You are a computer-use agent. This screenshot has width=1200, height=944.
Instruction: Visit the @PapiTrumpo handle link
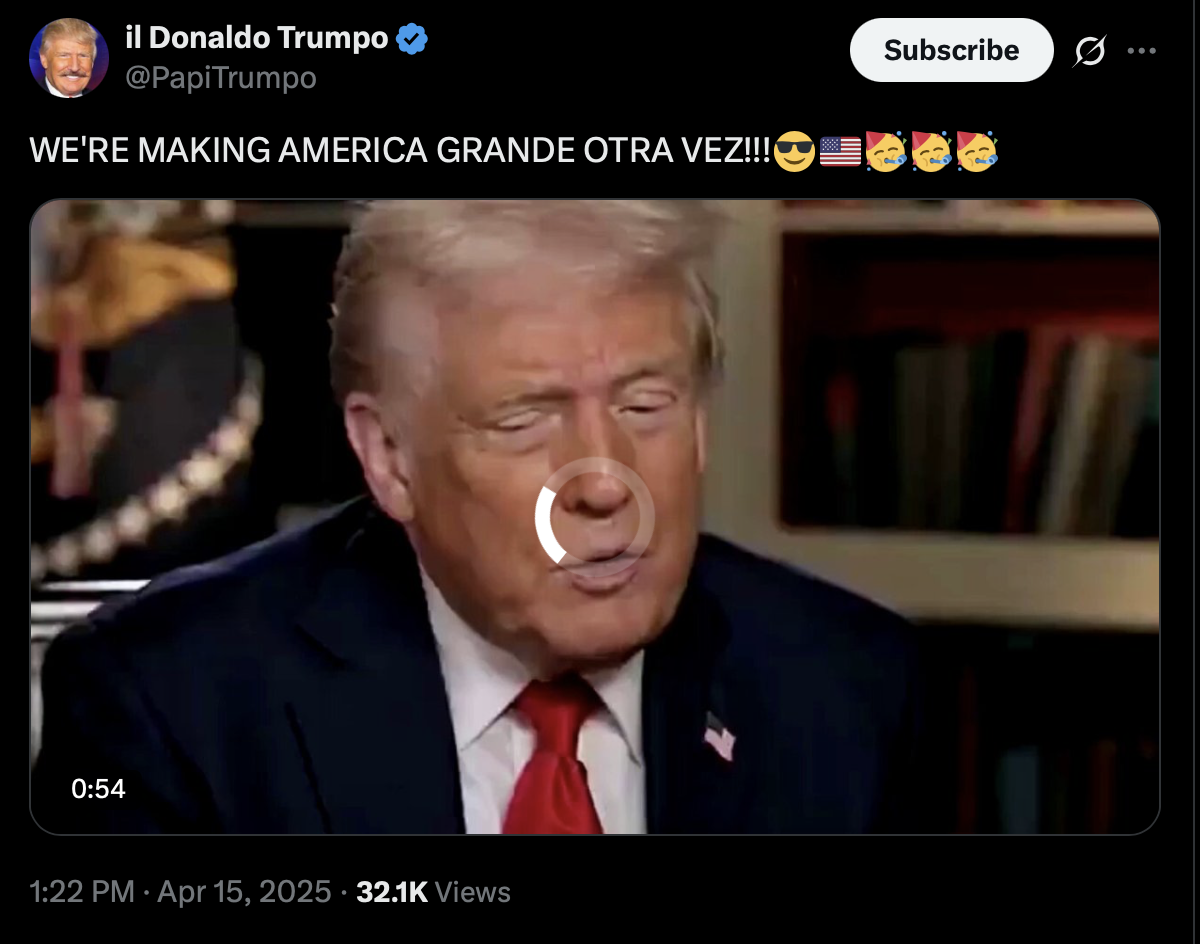coord(221,77)
